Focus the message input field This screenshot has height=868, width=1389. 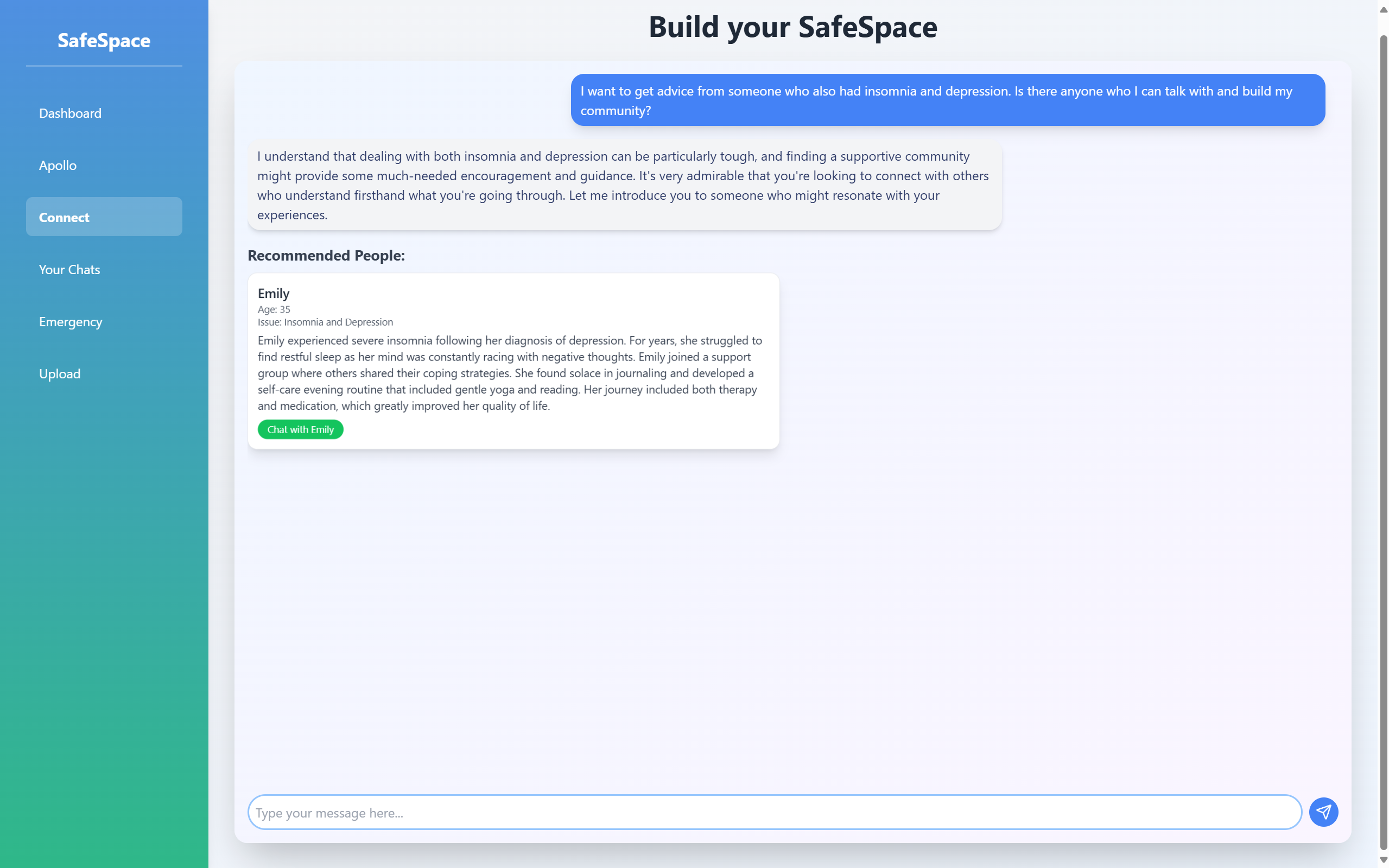pyautogui.click(x=773, y=812)
